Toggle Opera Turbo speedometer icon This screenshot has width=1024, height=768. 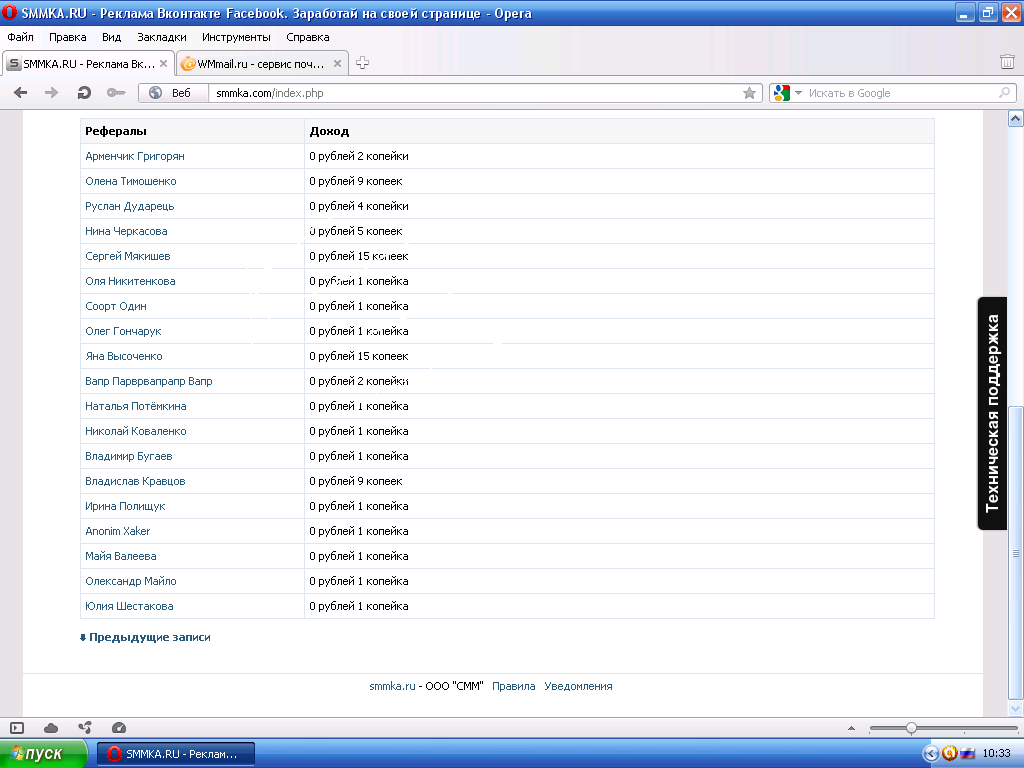pyautogui.click(x=119, y=728)
